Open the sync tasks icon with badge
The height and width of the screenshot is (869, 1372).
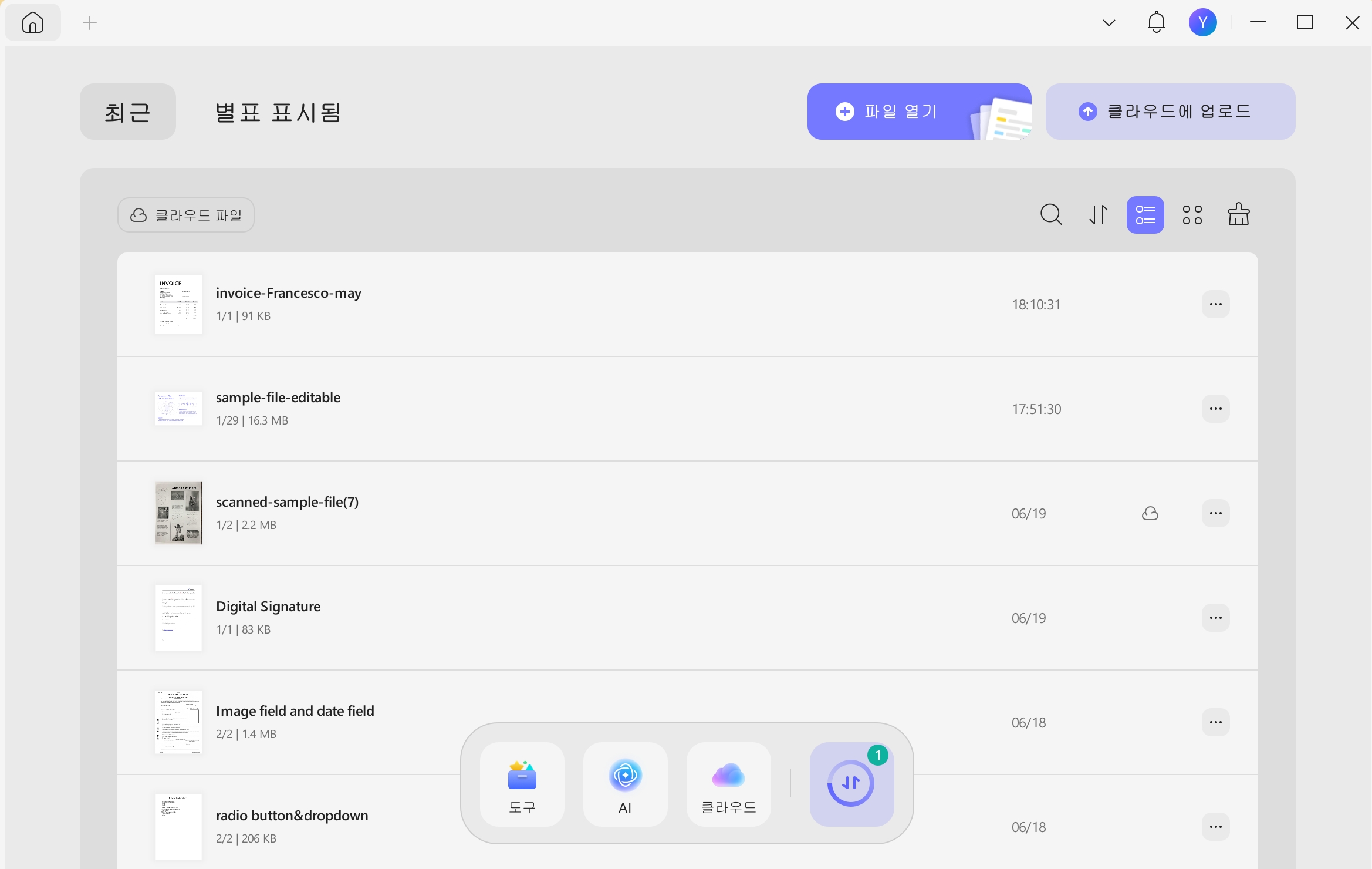(x=852, y=784)
